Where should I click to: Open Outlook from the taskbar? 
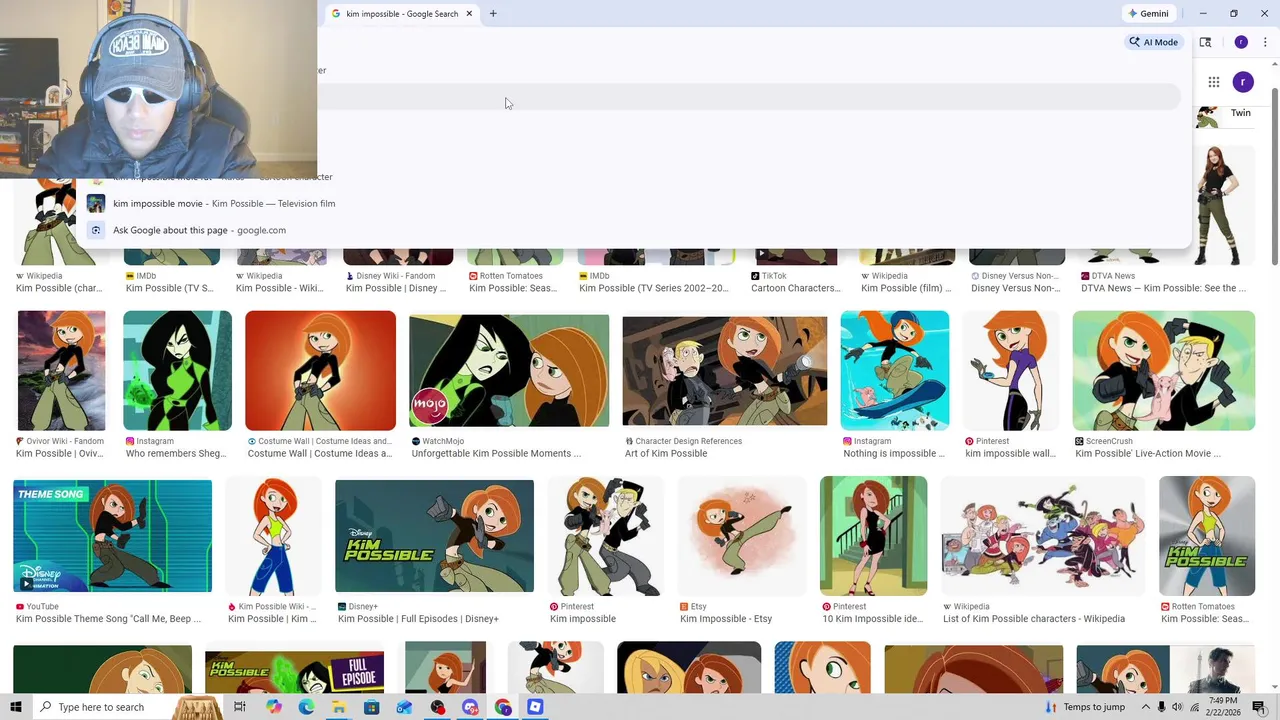(404, 707)
